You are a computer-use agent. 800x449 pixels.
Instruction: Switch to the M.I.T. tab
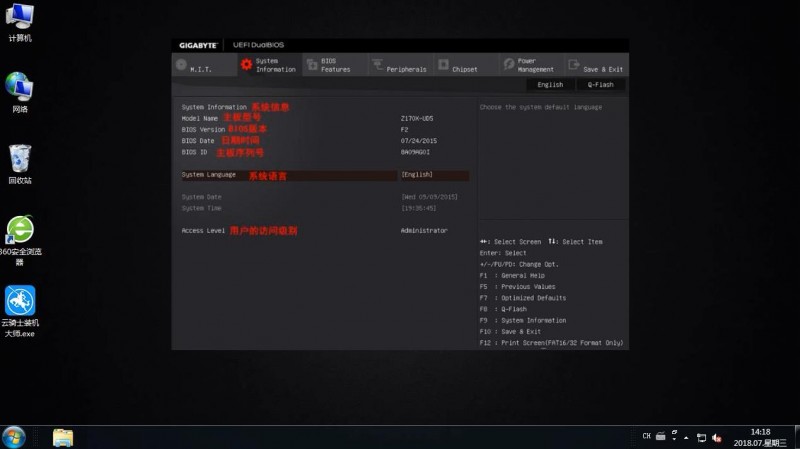(x=204, y=65)
